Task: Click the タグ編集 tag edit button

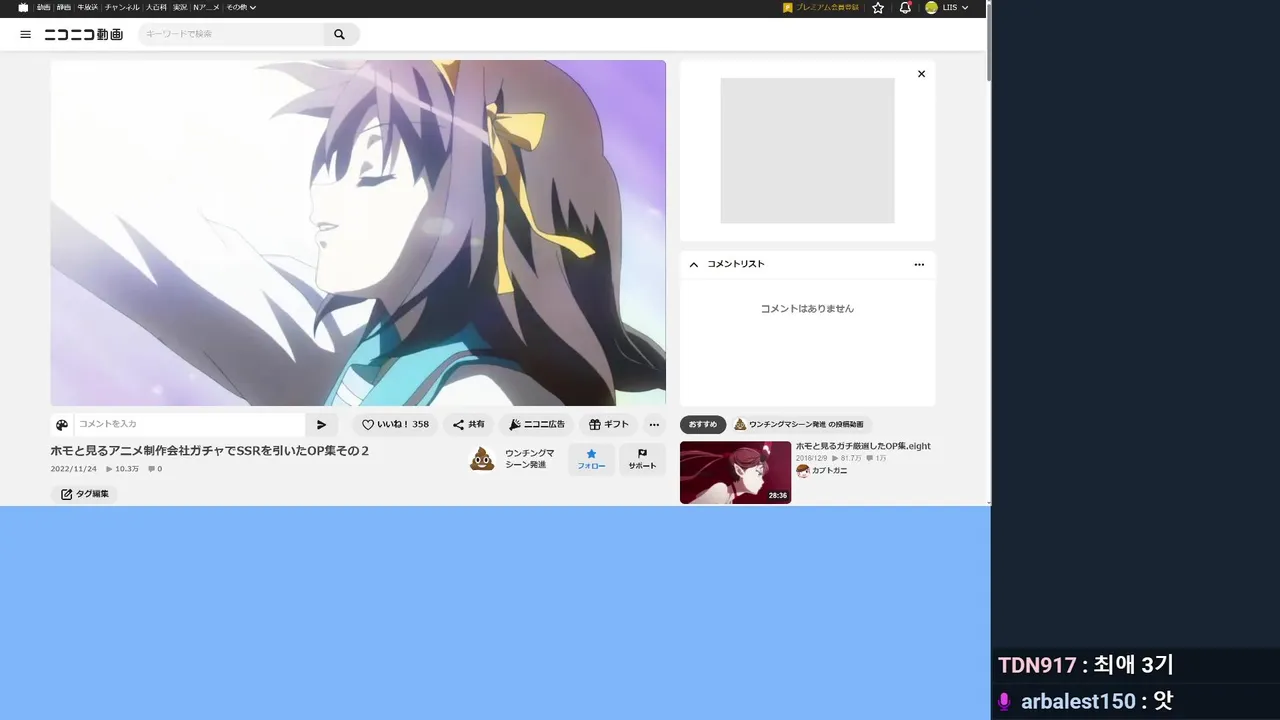Action: point(84,494)
